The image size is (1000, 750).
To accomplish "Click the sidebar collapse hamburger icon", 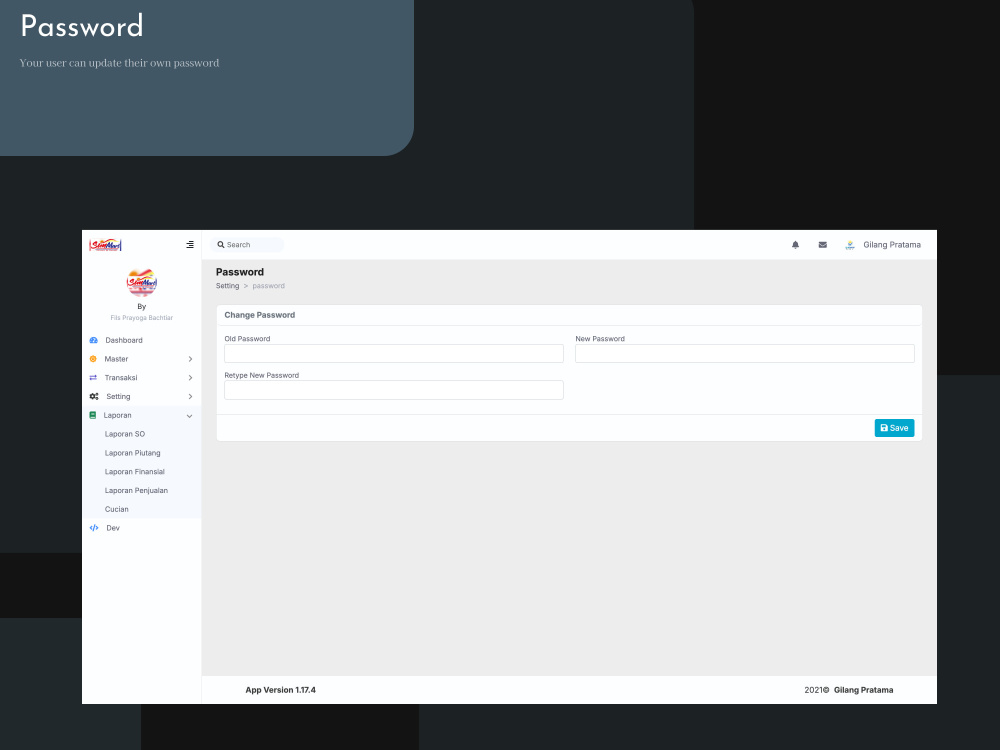I will (190, 245).
